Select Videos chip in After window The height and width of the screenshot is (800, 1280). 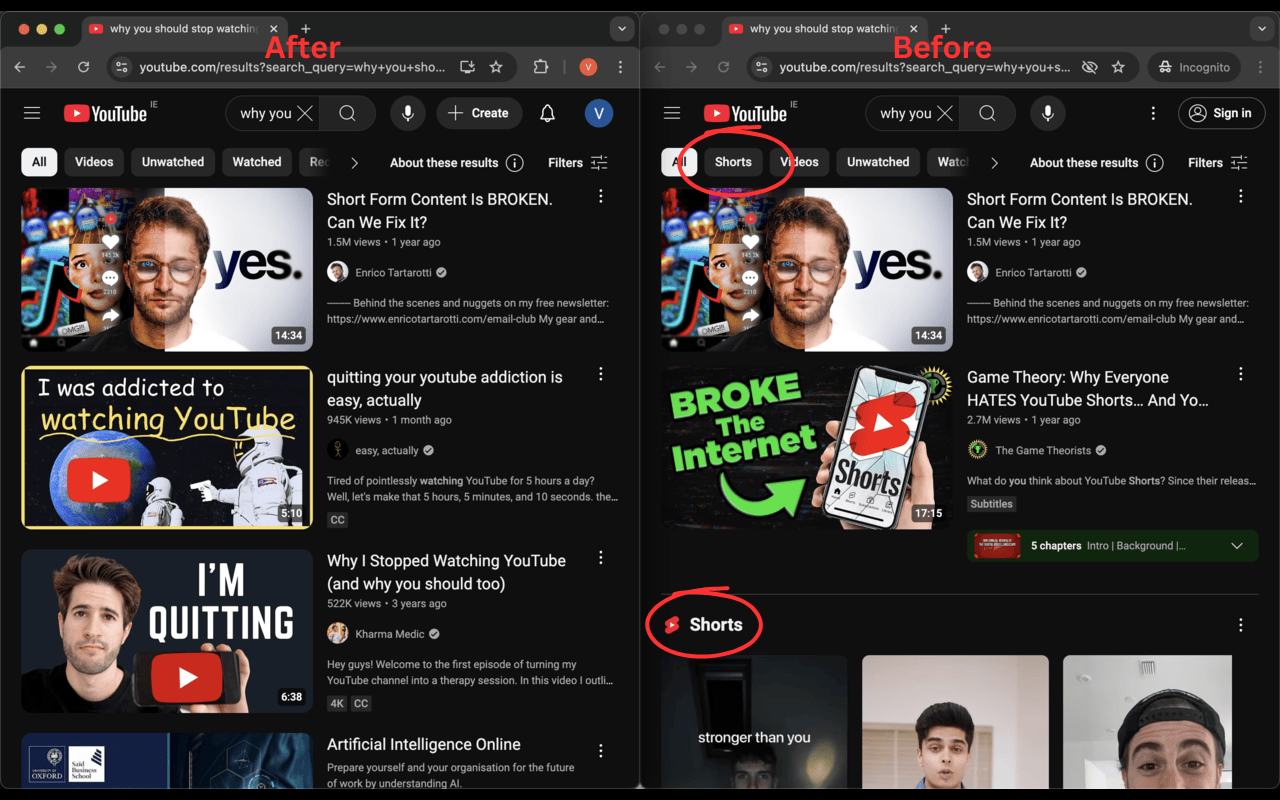pyautogui.click(x=94, y=162)
